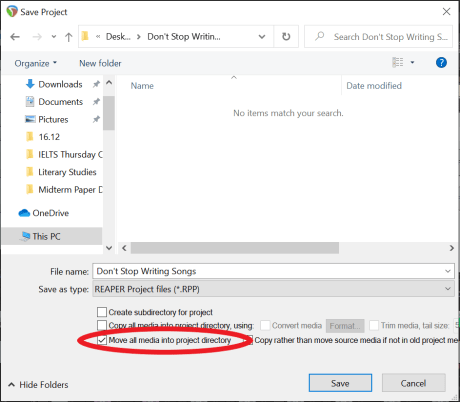Click REAPER icon in title bar

coord(12,11)
